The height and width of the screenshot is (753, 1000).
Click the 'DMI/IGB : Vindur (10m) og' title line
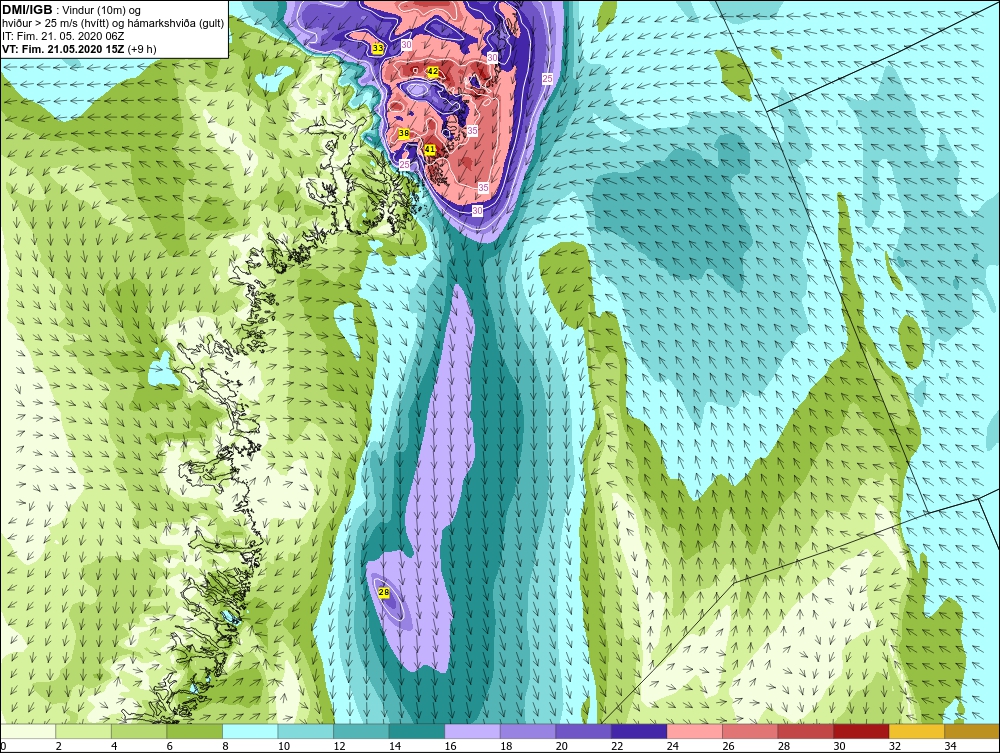pyautogui.click(x=72, y=10)
